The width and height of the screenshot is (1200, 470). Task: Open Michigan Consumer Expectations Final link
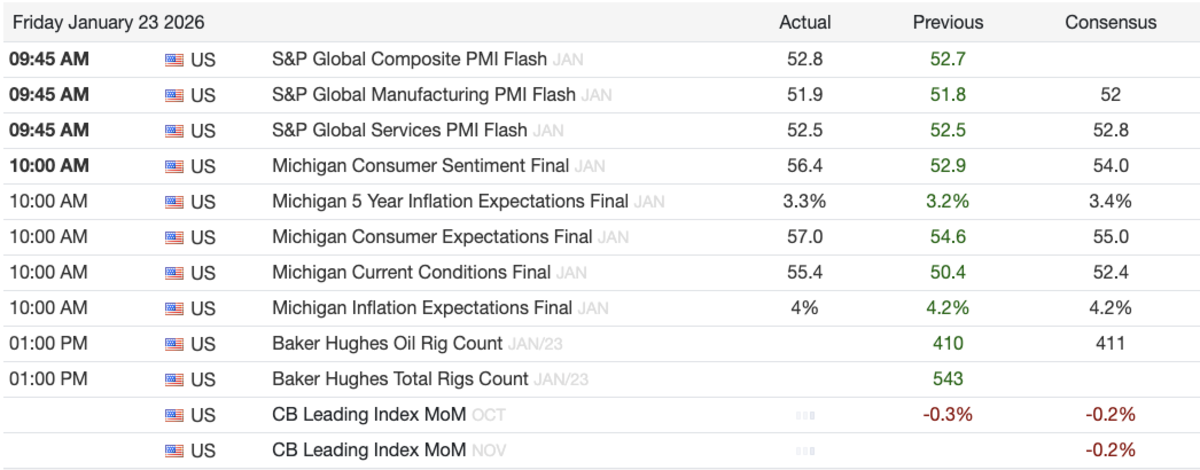(432, 237)
